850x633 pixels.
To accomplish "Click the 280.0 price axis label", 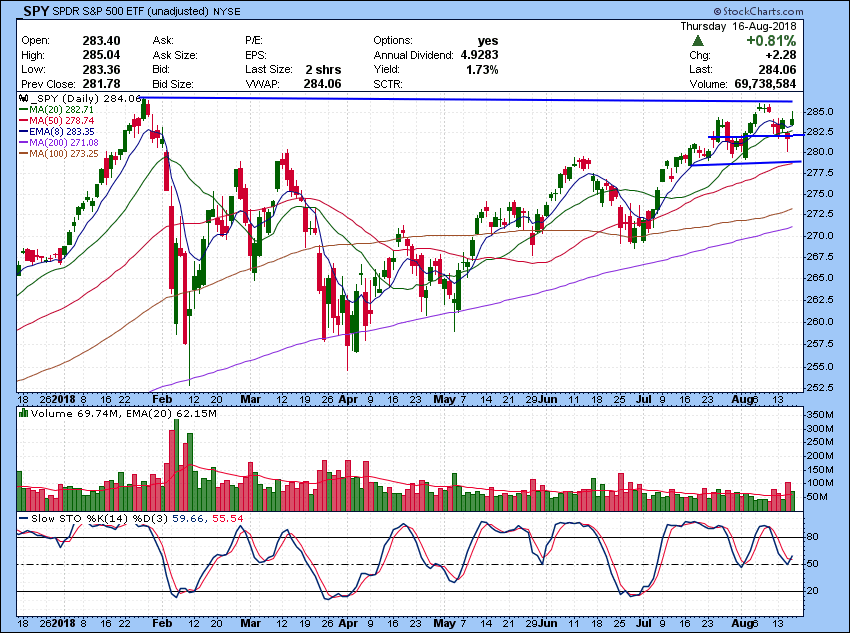I will coord(819,152).
